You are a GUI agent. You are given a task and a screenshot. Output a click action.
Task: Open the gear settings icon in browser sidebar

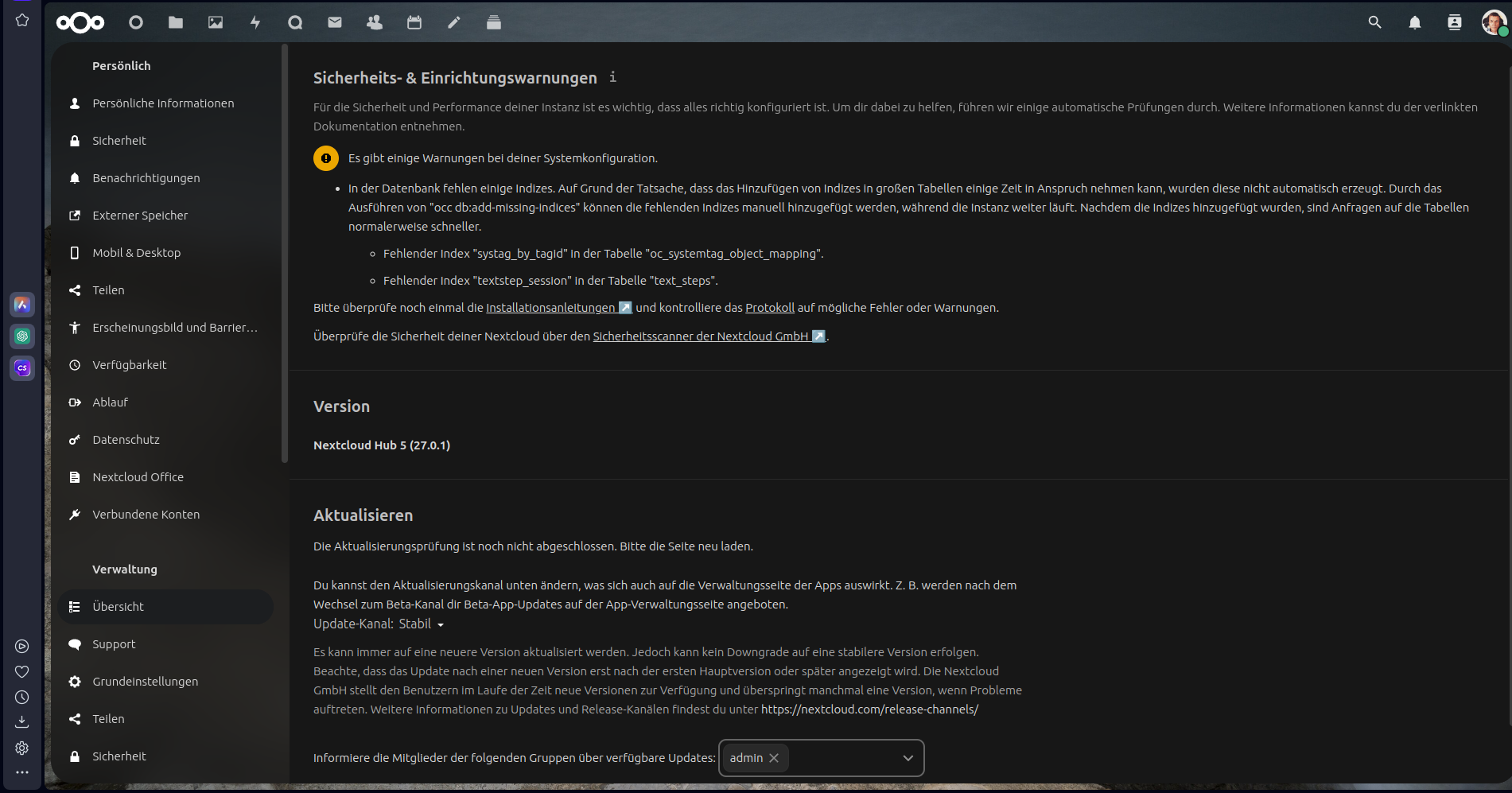click(x=22, y=748)
